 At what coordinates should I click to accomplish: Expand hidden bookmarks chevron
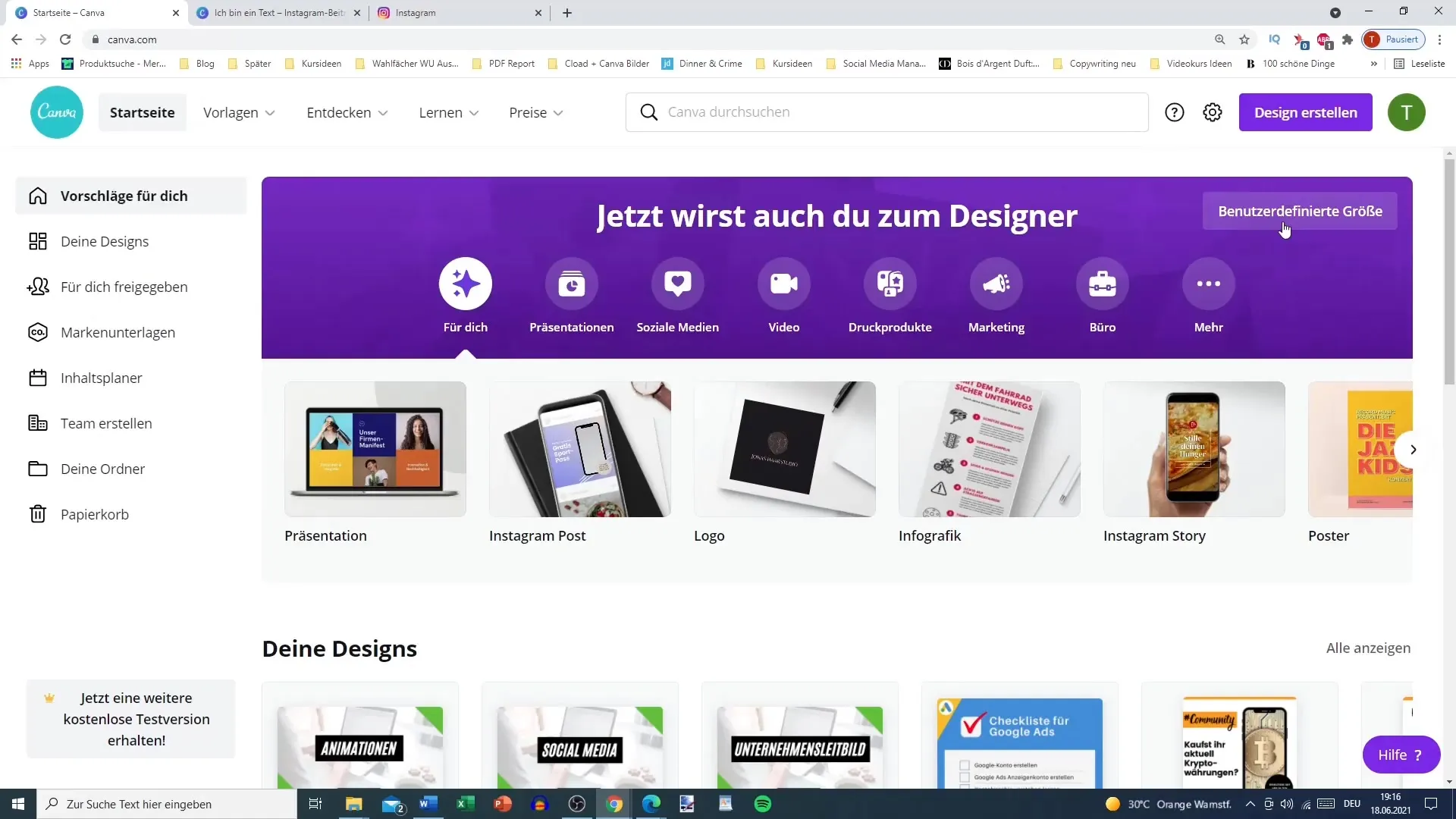[x=1373, y=64]
